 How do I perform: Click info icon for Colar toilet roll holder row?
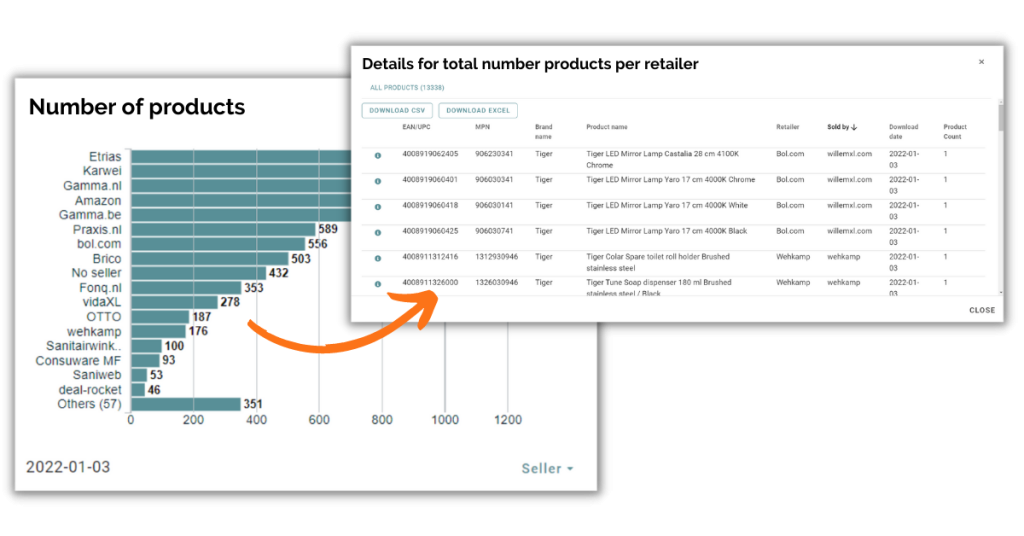pos(378,258)
